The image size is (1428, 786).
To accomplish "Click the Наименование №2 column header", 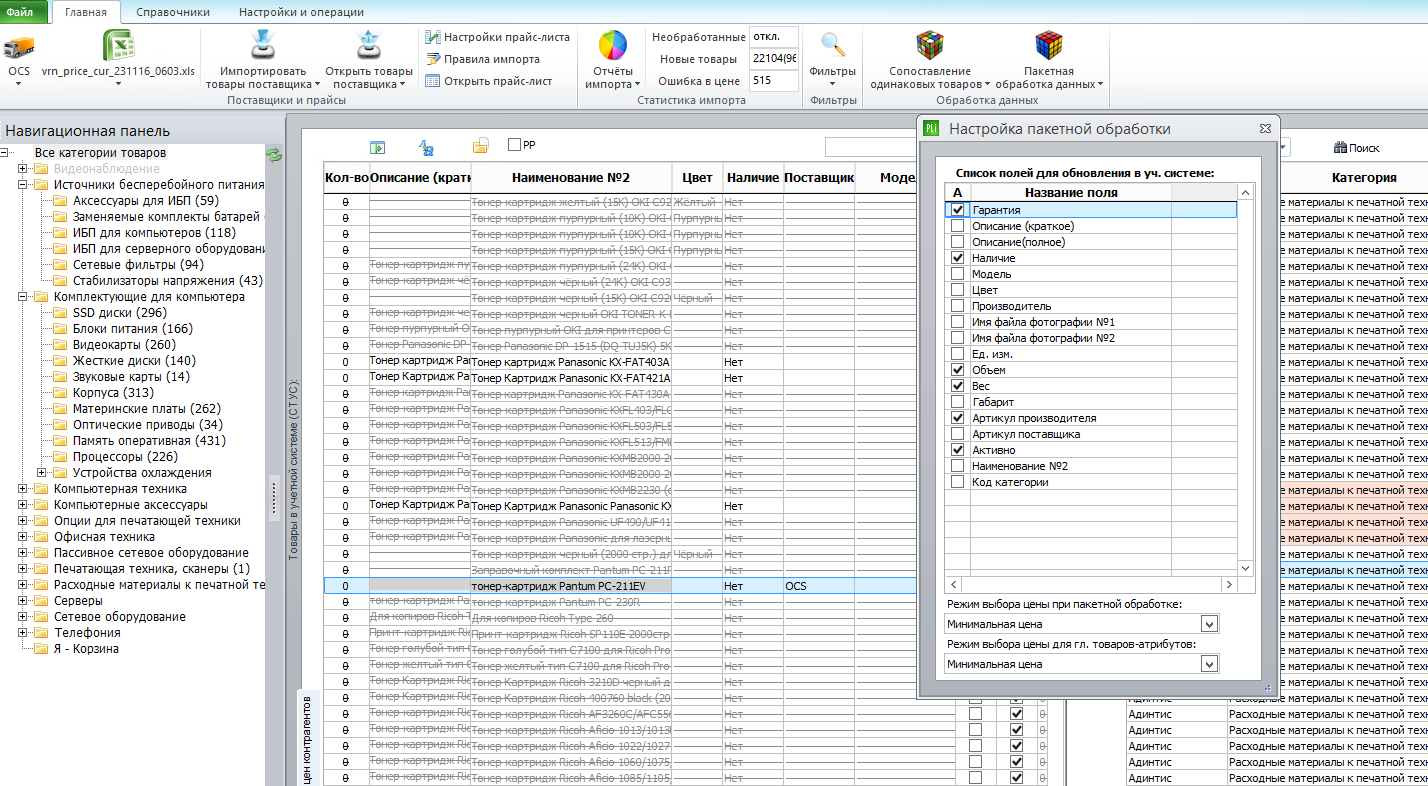I will tap(571, 178).
